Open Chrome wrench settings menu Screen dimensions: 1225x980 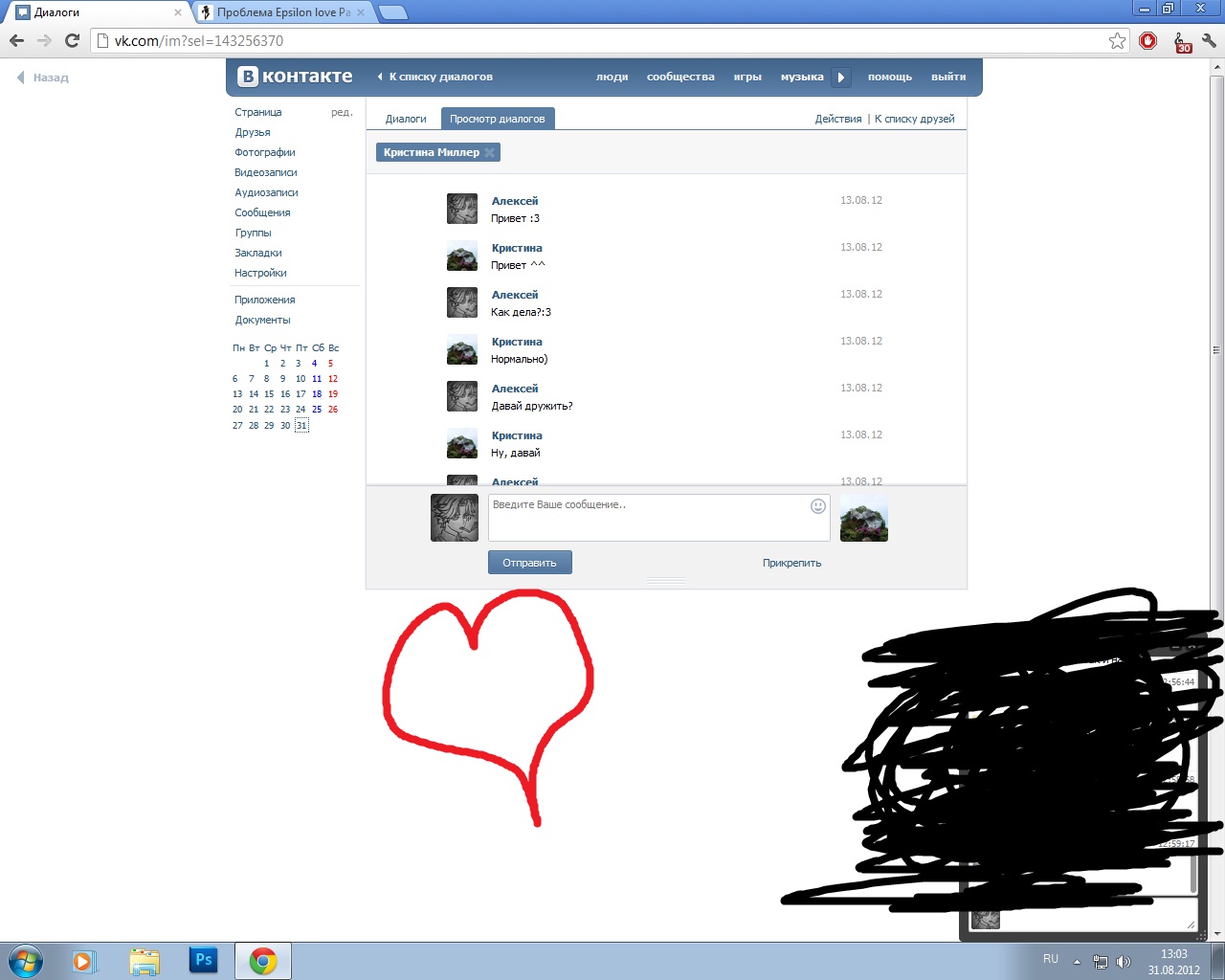point(1209,41)
